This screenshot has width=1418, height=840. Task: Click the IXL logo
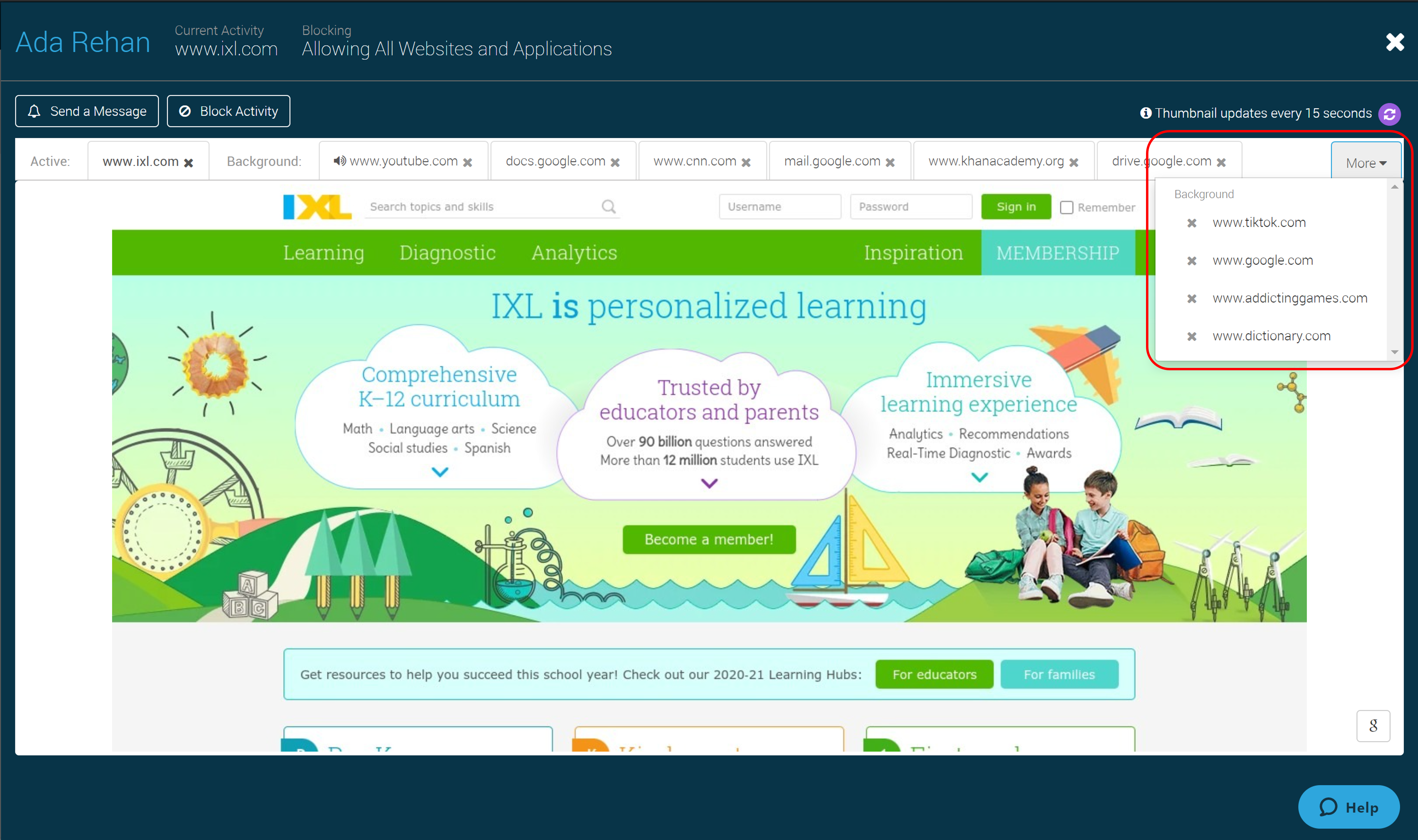(317, 207)
